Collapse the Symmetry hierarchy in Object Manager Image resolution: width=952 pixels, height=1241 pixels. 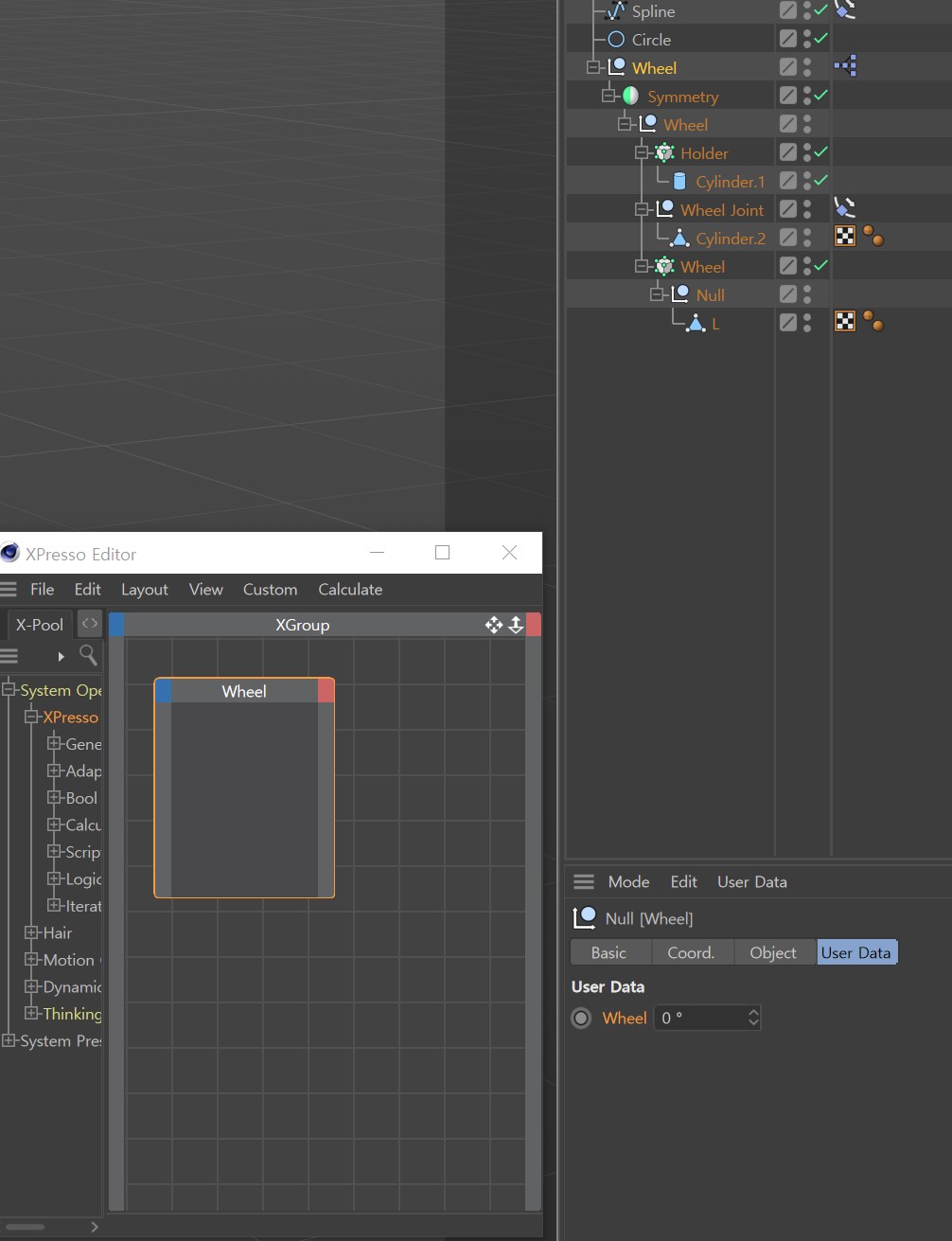[x=608, y=96]
